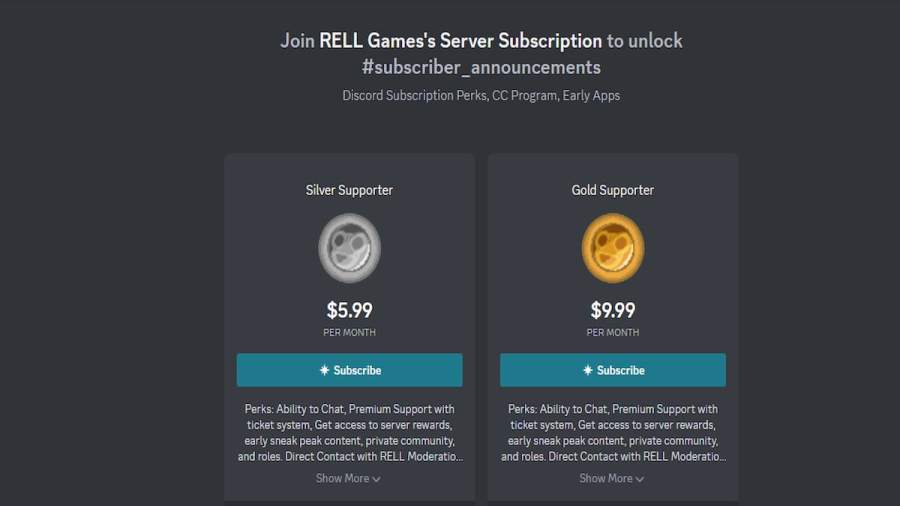The width and height of the screenshot is (900, 506).
Task: Click the Gold Supporter perks description text
Action: point(613,432)
